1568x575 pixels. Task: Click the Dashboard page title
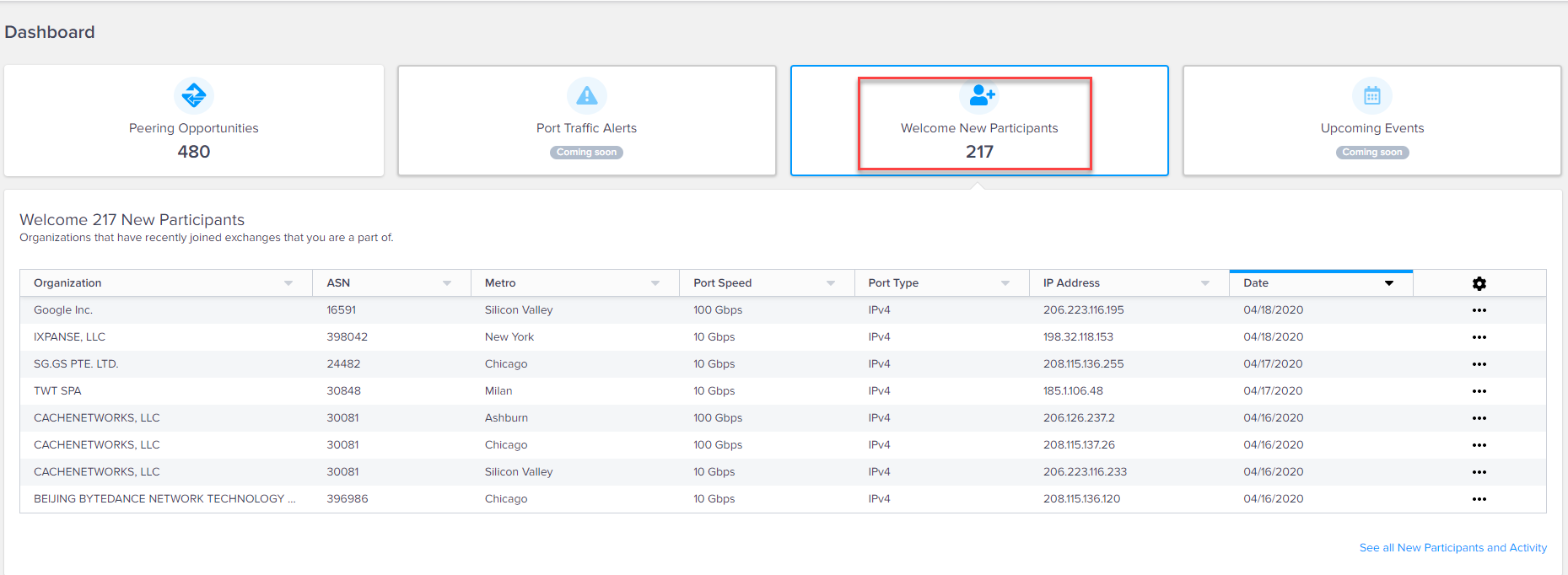(50, 32)
